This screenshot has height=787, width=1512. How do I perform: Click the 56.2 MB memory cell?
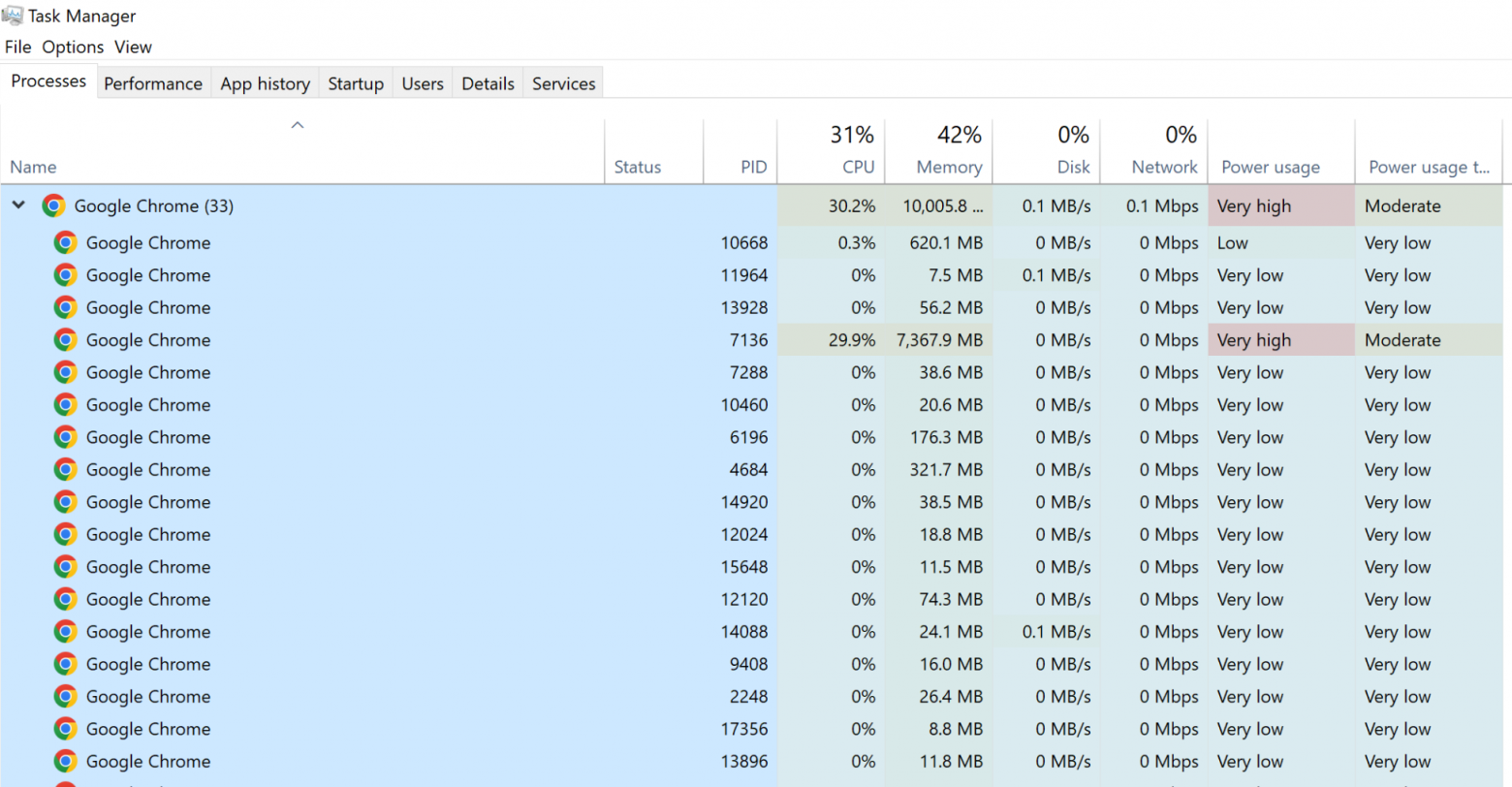coord(938,307)
